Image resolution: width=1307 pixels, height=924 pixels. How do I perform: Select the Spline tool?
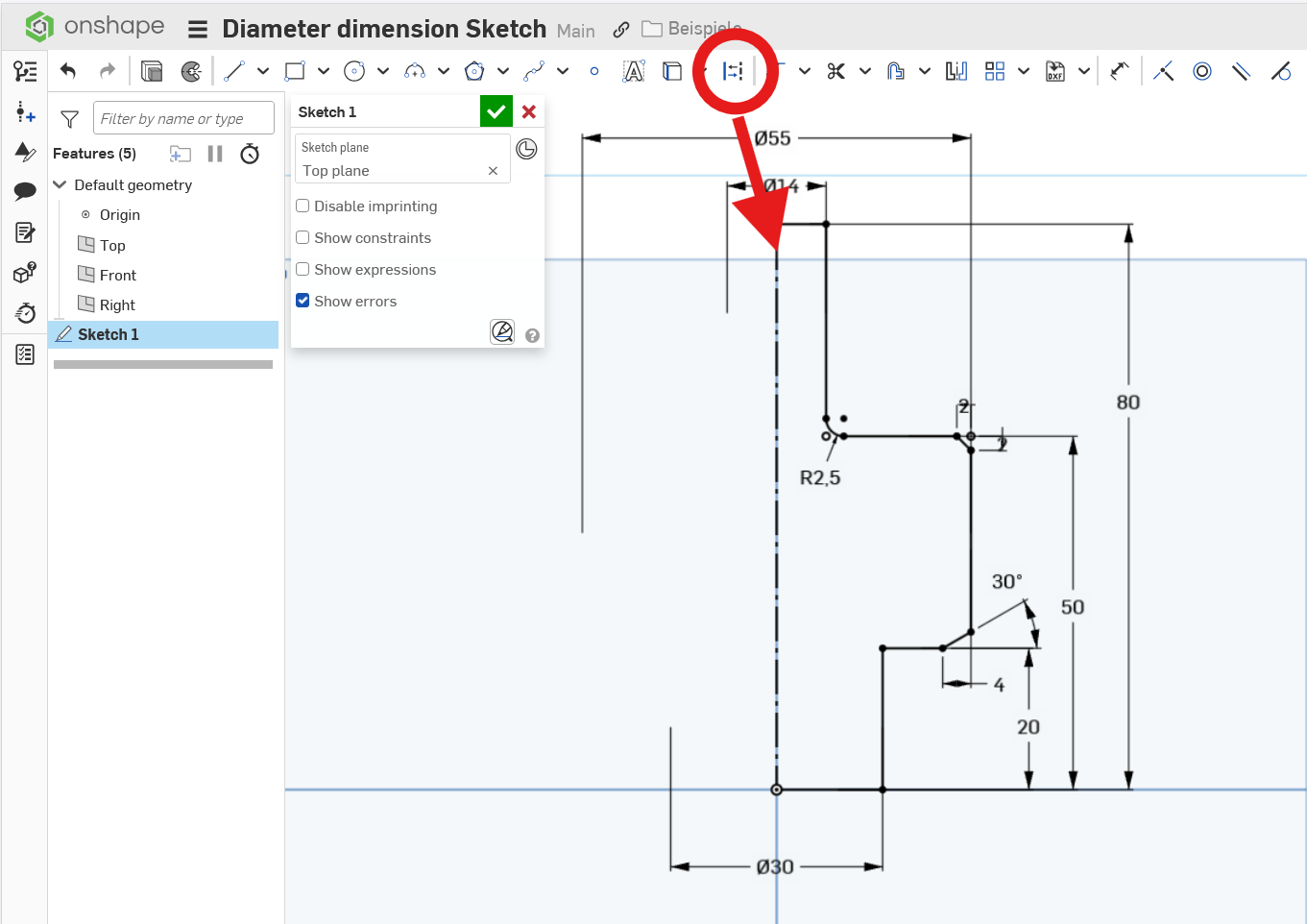(x=534, y=71)
